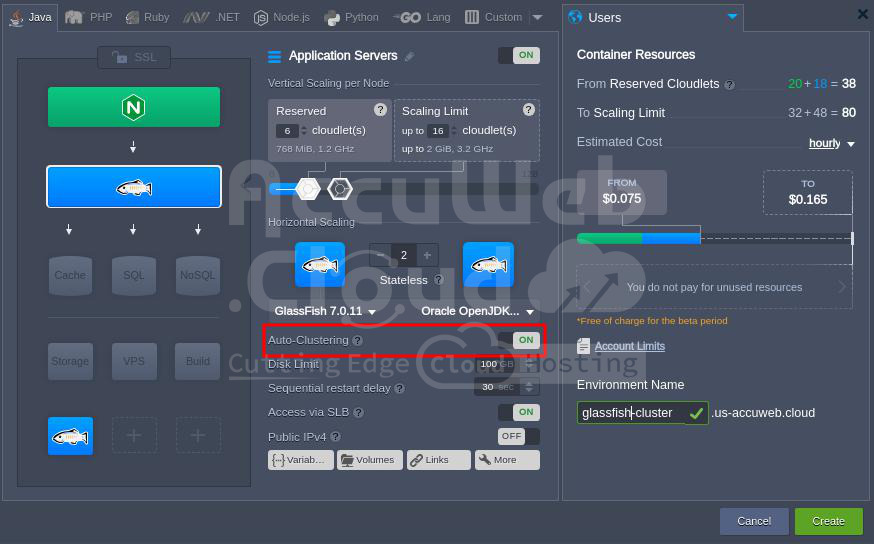This screenshot has width=874, height=544.
Task: Select the GlassFish application server block
Action: [x=134, y=187]
